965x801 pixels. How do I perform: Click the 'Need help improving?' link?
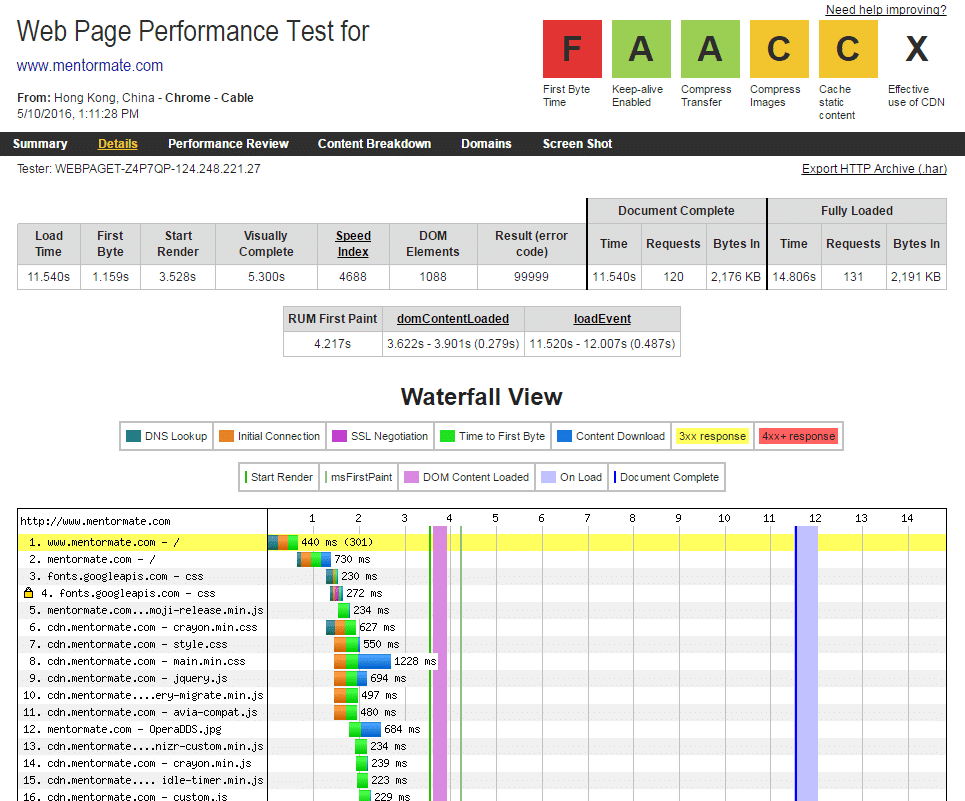pyautogui.click(x=886, y=10)
